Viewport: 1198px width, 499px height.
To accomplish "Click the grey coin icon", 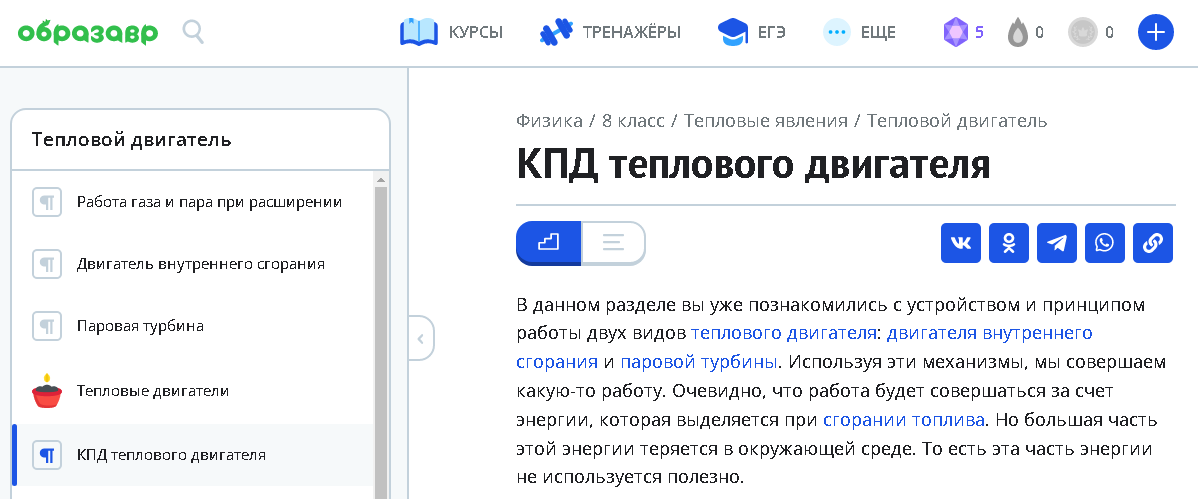I will pyautogui.click(x=1083, y=33).
